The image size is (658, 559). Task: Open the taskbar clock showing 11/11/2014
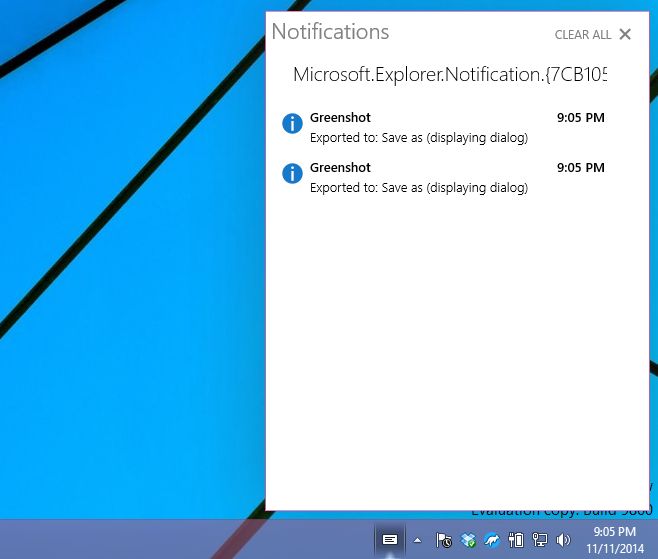coord(614,540)
